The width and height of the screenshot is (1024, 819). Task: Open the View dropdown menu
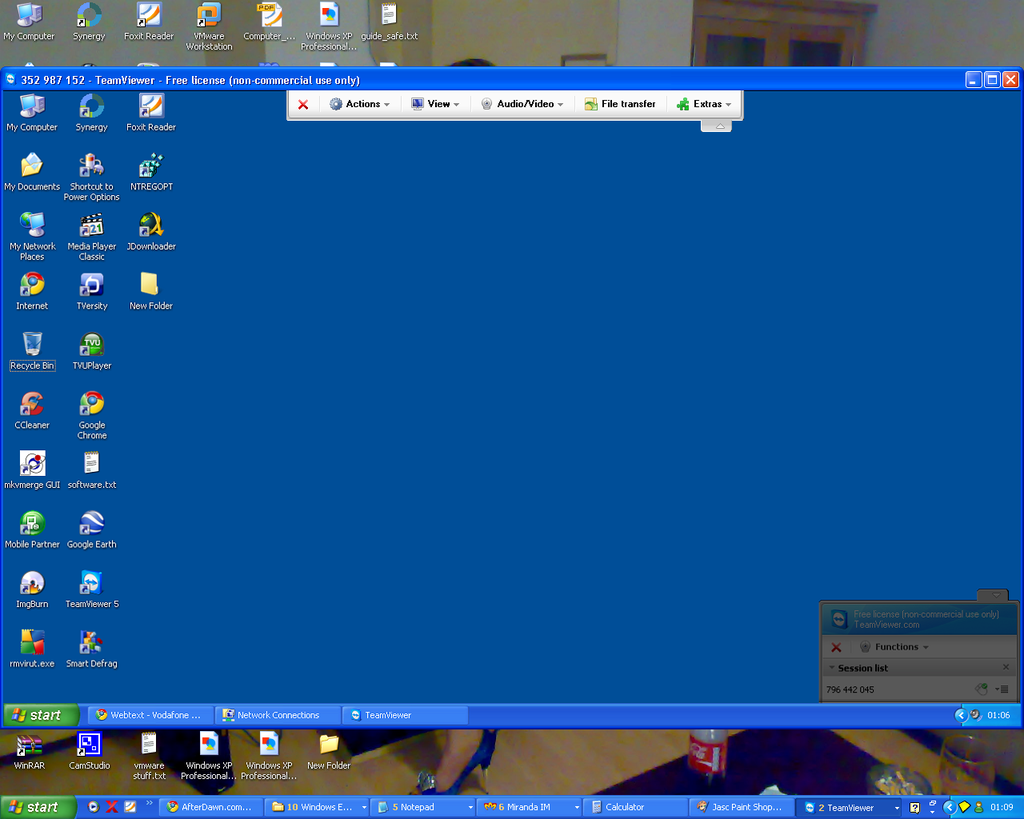435,104
